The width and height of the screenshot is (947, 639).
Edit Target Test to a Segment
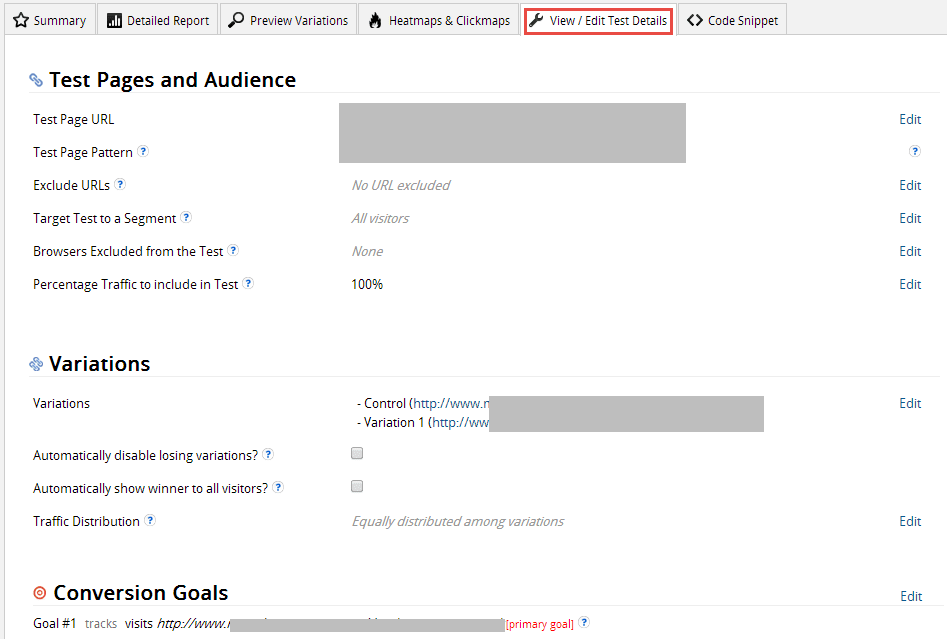pos(910,219)
